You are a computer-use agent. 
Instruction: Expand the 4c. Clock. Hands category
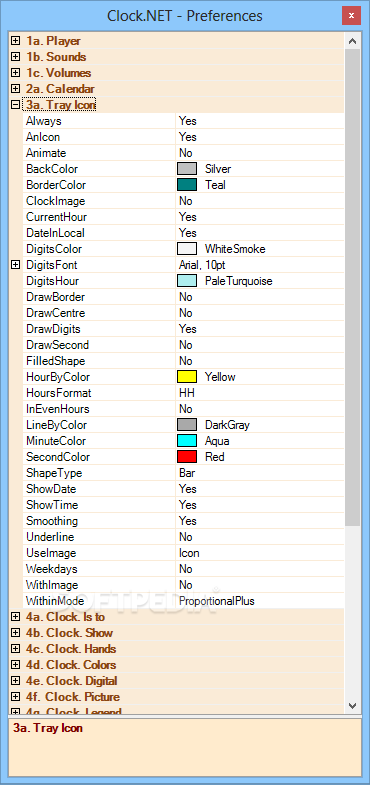[x=16, y=649]
